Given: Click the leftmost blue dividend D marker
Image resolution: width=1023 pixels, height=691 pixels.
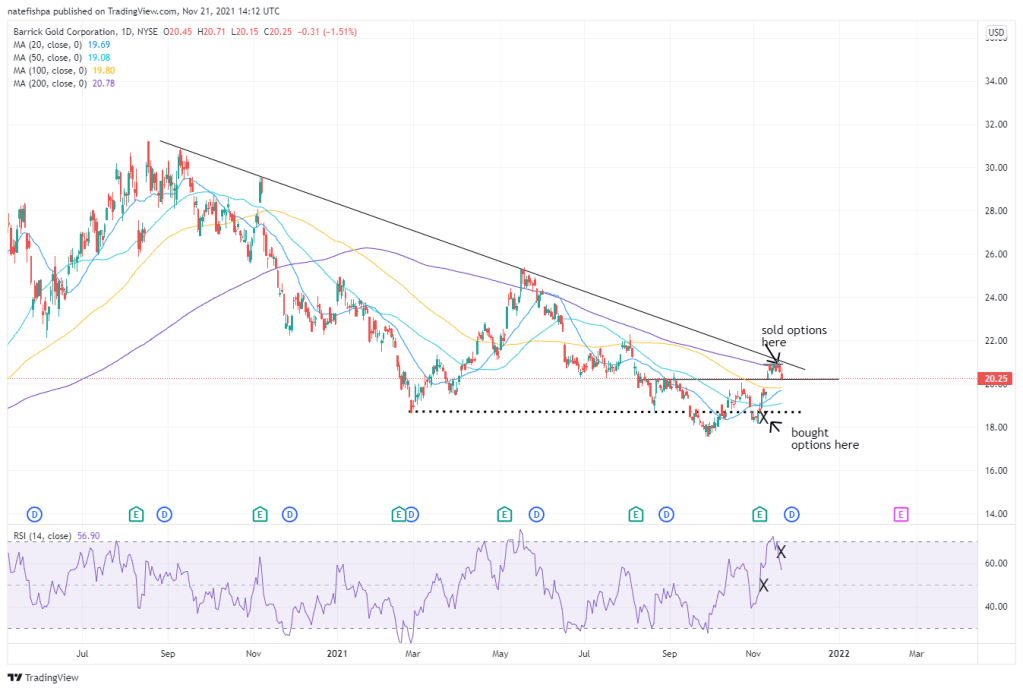Looking at the screenshot, I should pyautogui.click(x=34, y=514).
